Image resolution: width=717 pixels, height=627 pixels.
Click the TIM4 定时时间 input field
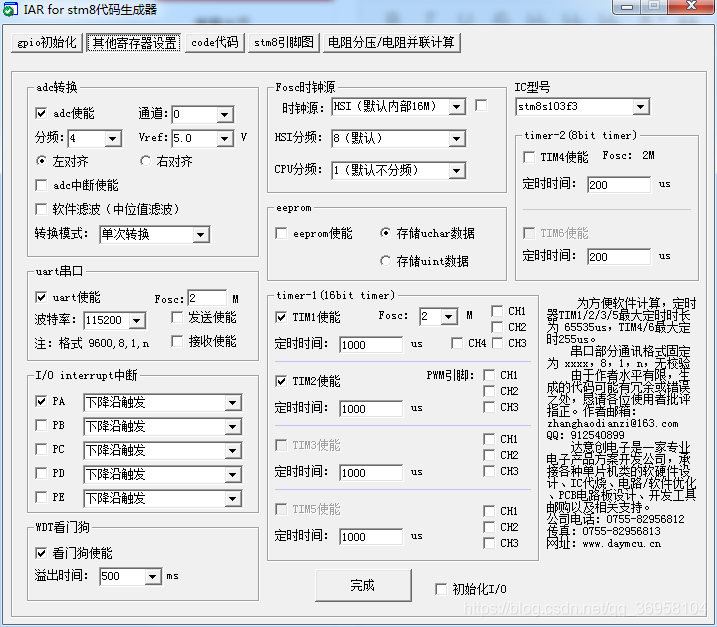coord(619,185)
